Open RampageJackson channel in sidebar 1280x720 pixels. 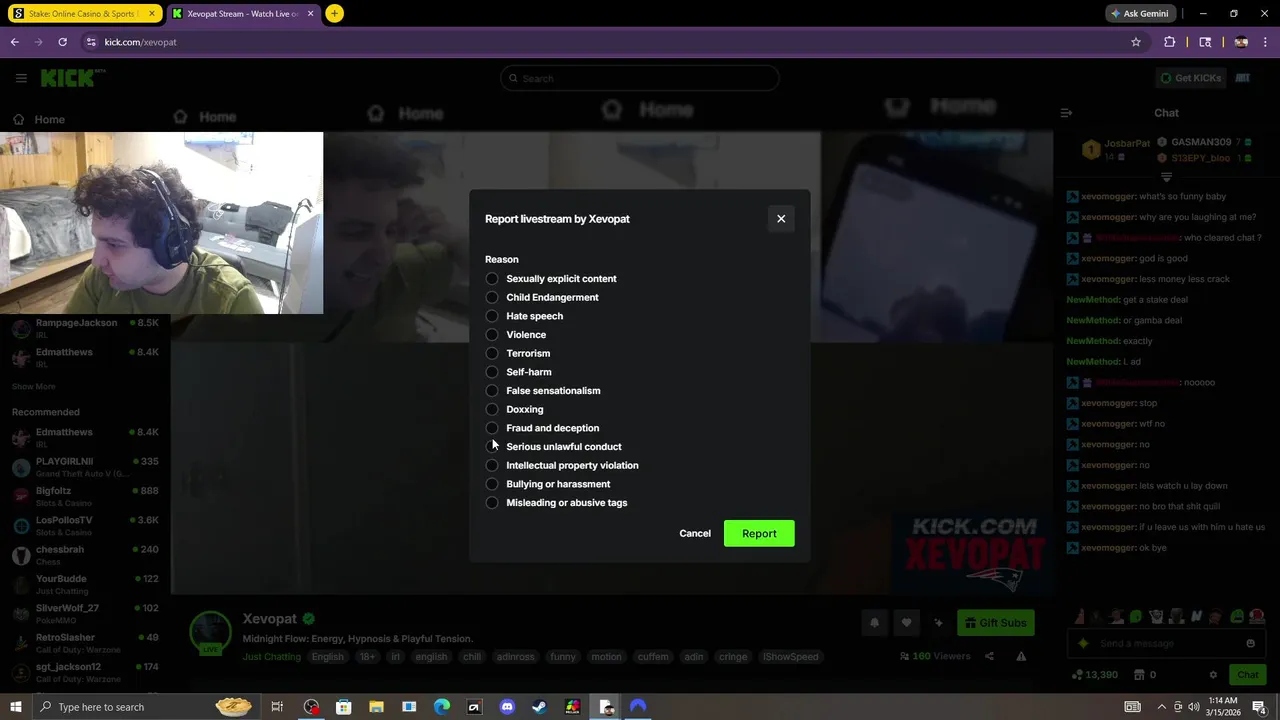[85, 328]
